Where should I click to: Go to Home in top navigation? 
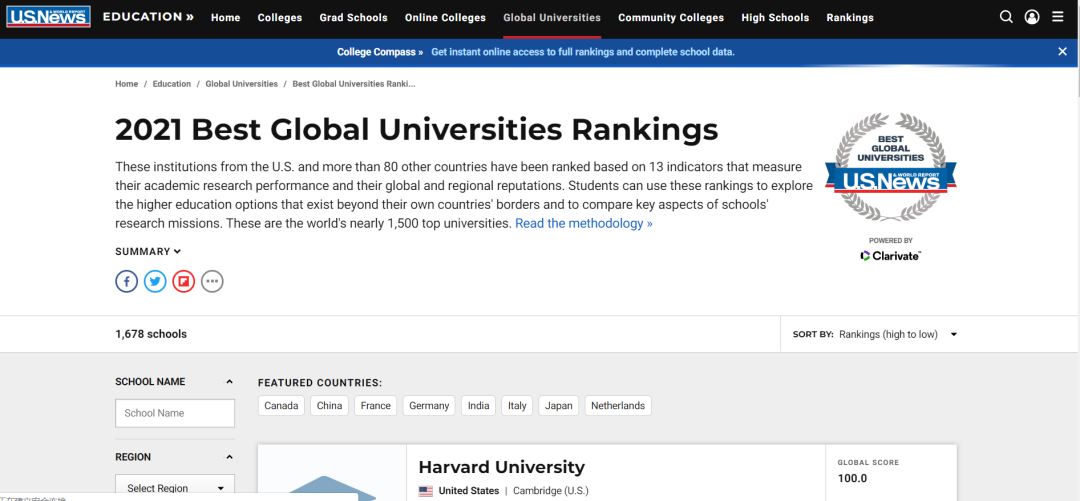coord(225,18)
